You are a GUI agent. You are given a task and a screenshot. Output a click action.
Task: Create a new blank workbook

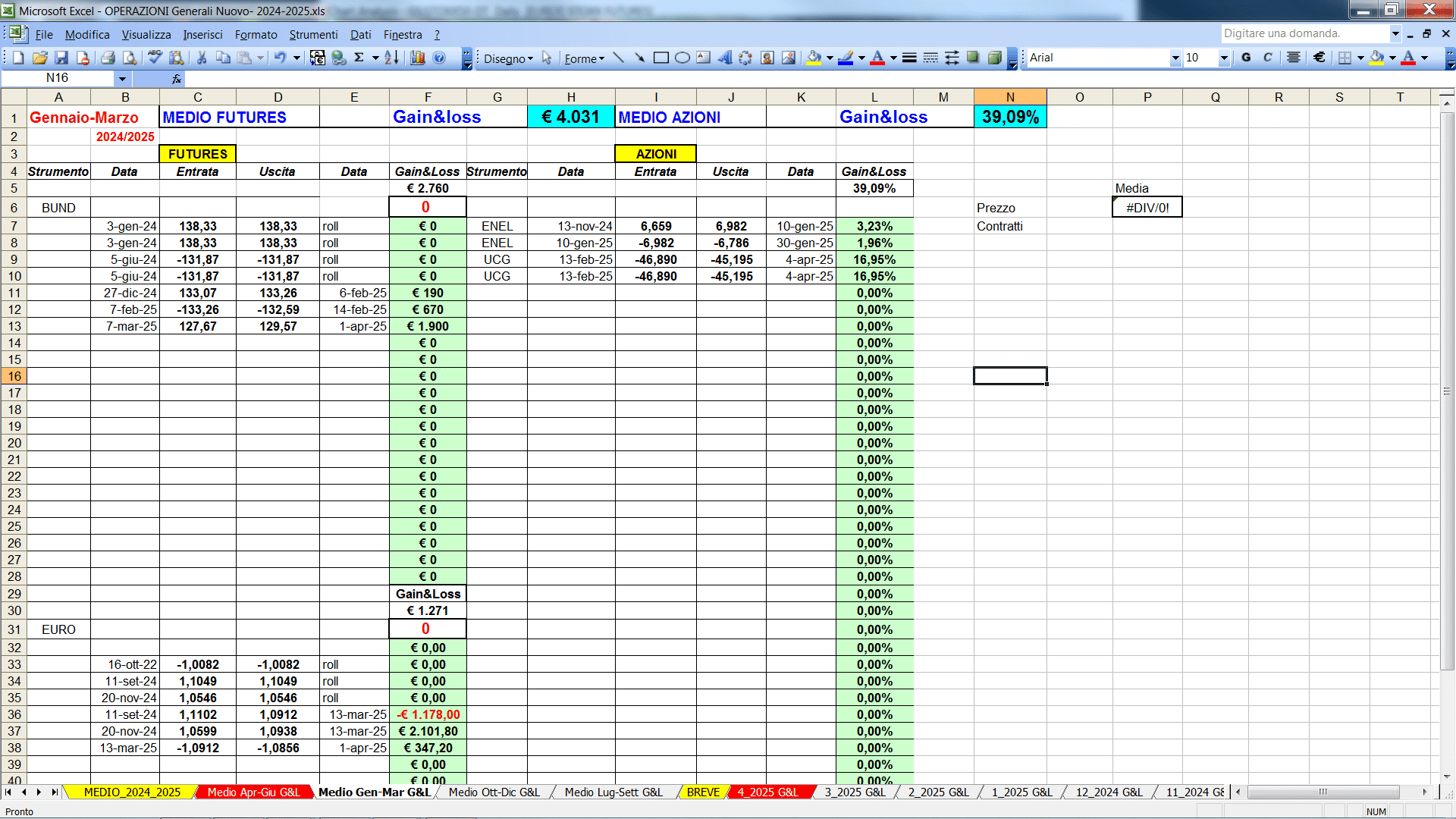(18, 58)
